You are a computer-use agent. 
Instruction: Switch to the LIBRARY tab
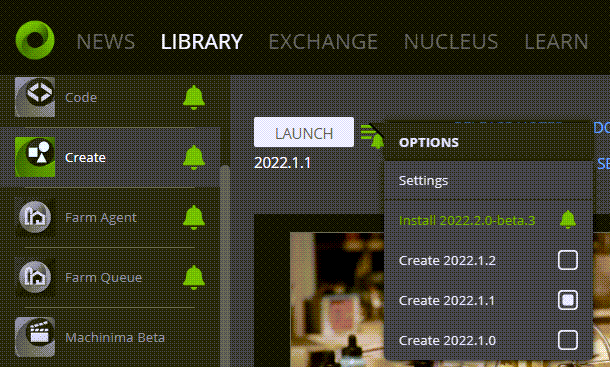(202, 42)
